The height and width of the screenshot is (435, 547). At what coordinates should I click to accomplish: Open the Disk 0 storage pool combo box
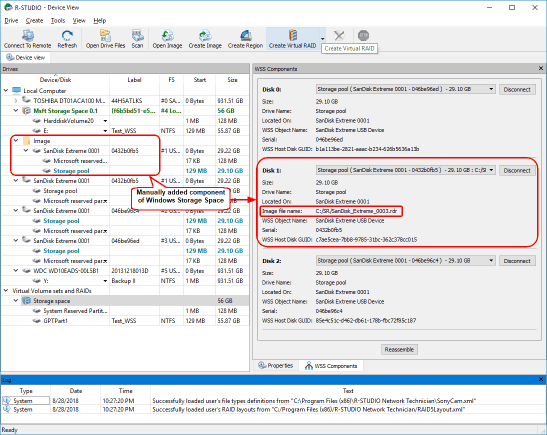[405, 89]
